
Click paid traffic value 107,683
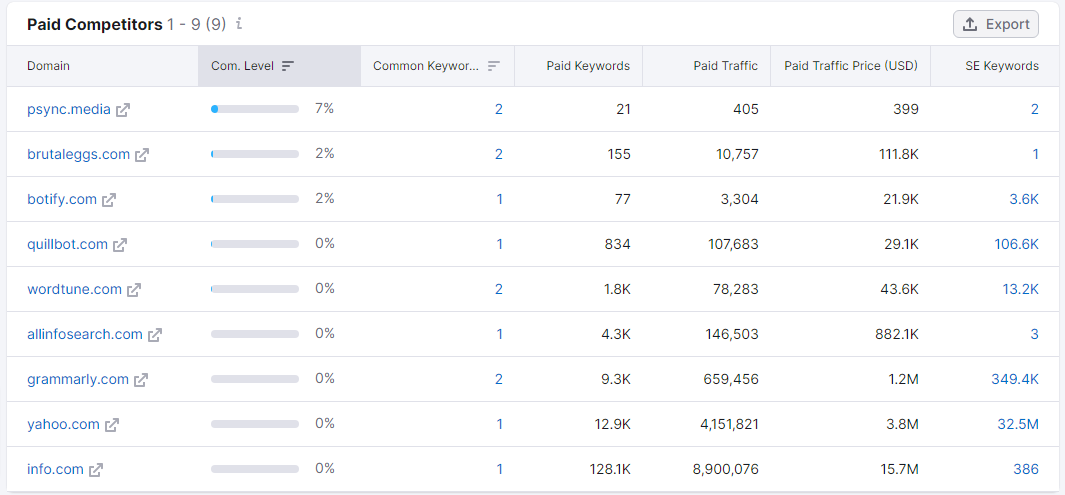tap(733, 244)
